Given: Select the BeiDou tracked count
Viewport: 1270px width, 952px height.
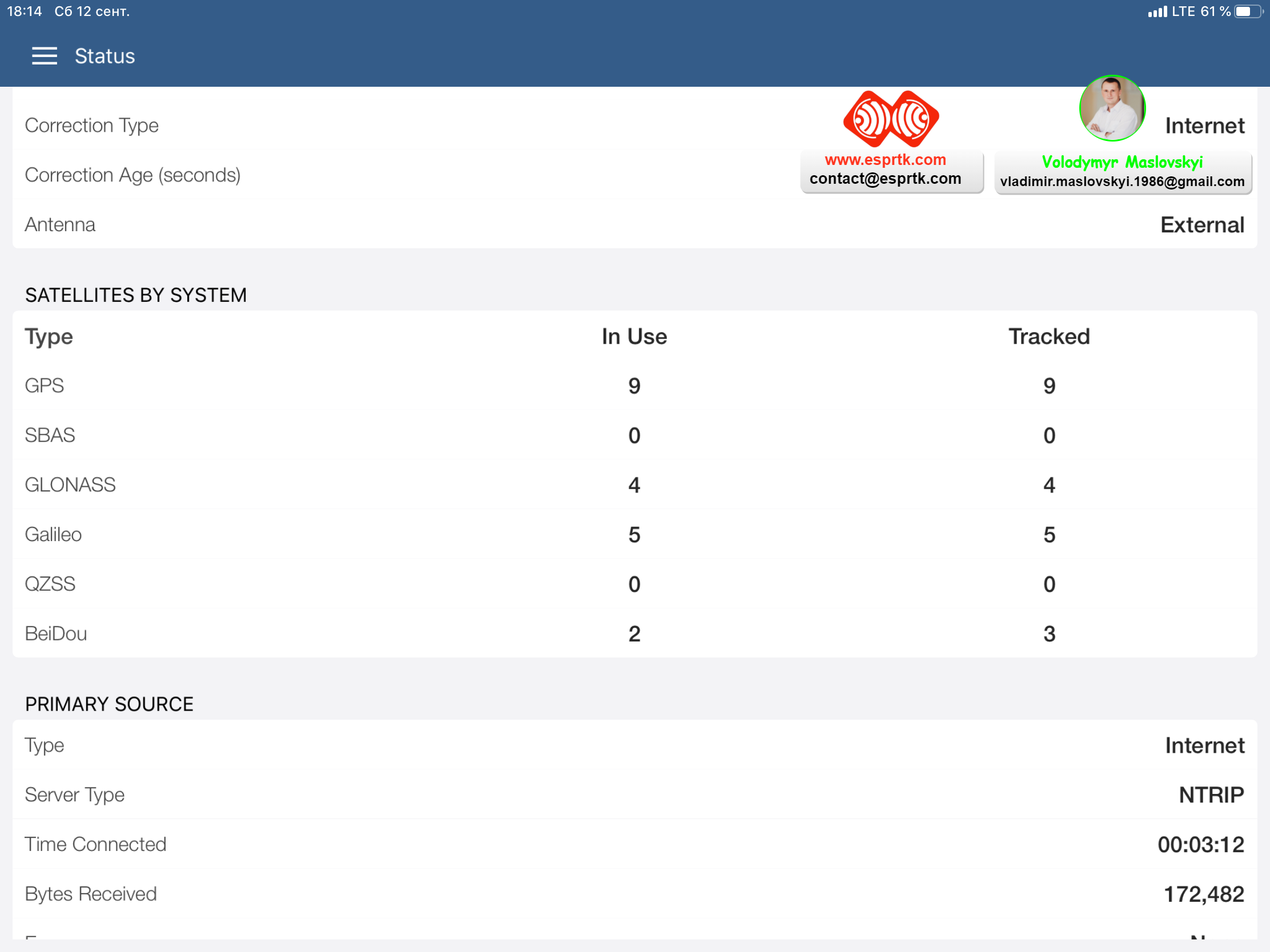Looking at the screenshot, I should pos(1049,634).
